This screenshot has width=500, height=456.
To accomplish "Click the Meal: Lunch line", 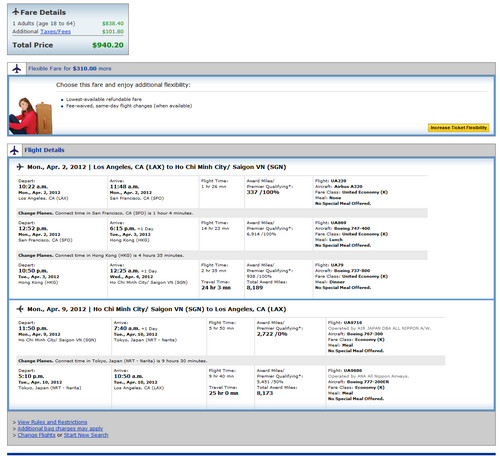I will coord(329,240).
